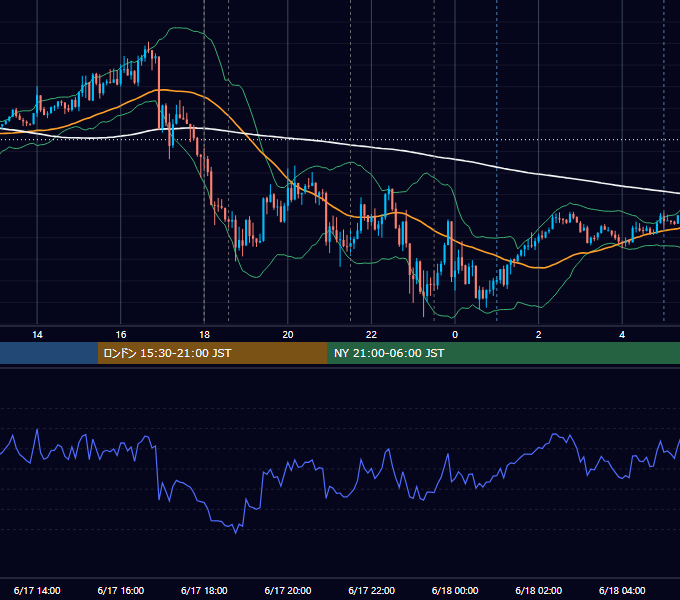Click the 18 hour axis label
The image size is (680, 600).
point(204,335)
